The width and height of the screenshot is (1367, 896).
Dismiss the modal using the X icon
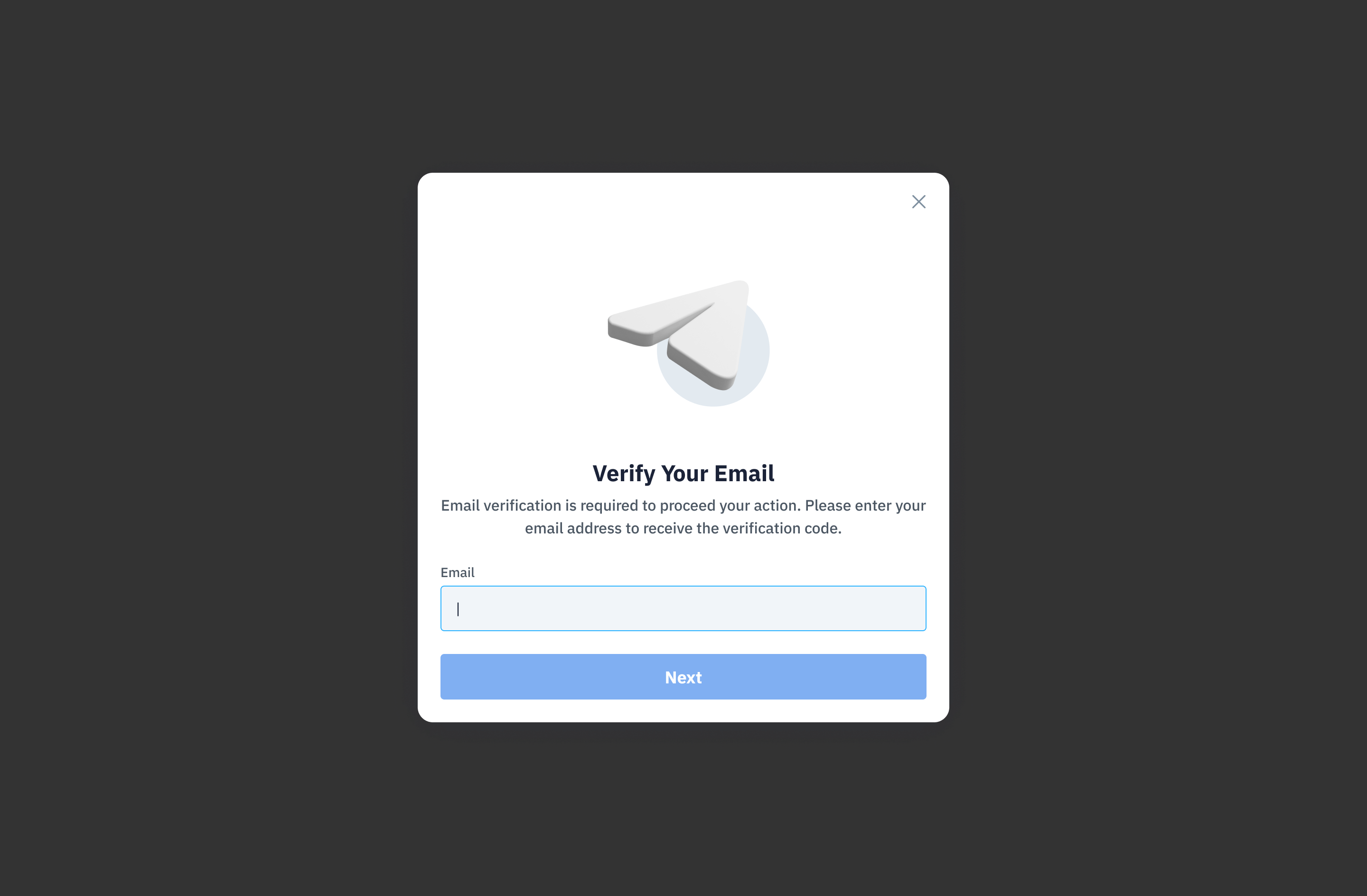click(x=918, y=202)
